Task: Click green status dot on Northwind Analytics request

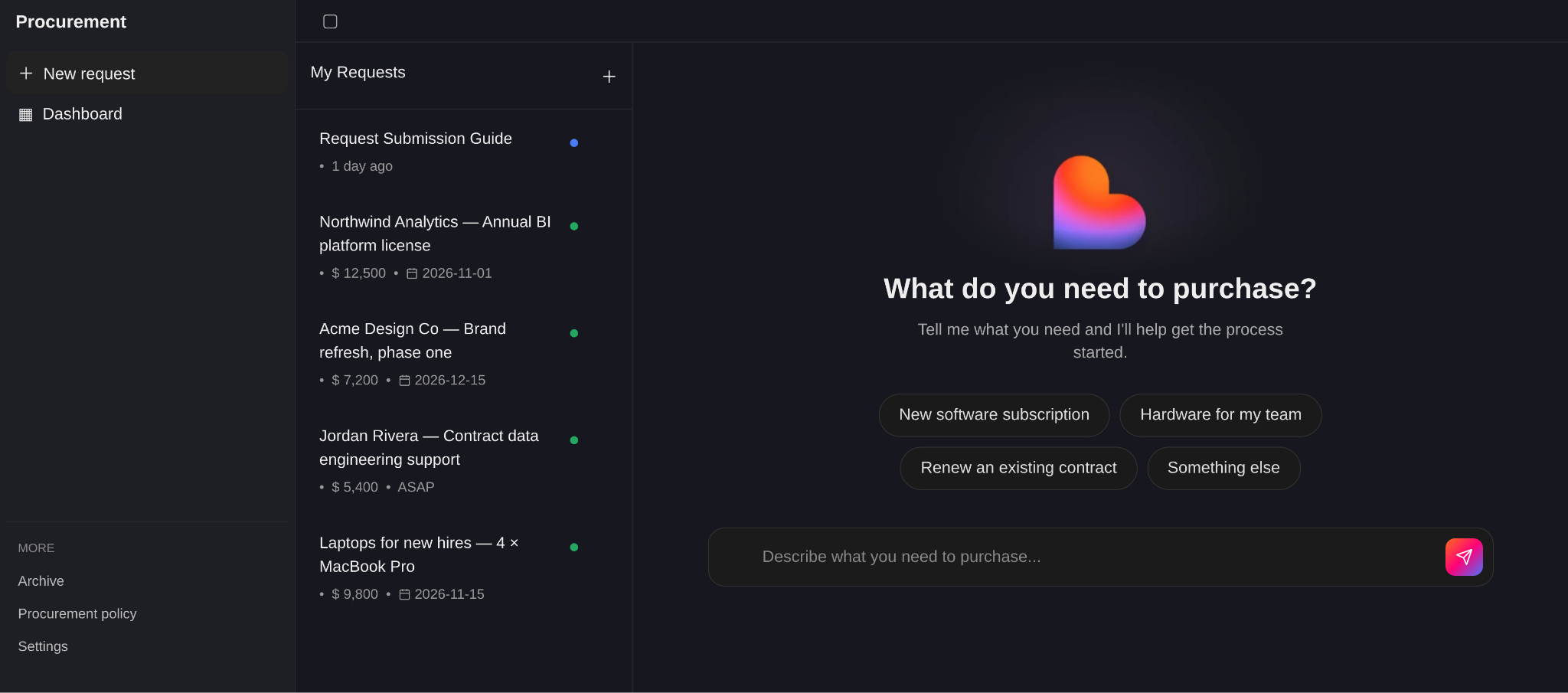Action: [573, 226]
